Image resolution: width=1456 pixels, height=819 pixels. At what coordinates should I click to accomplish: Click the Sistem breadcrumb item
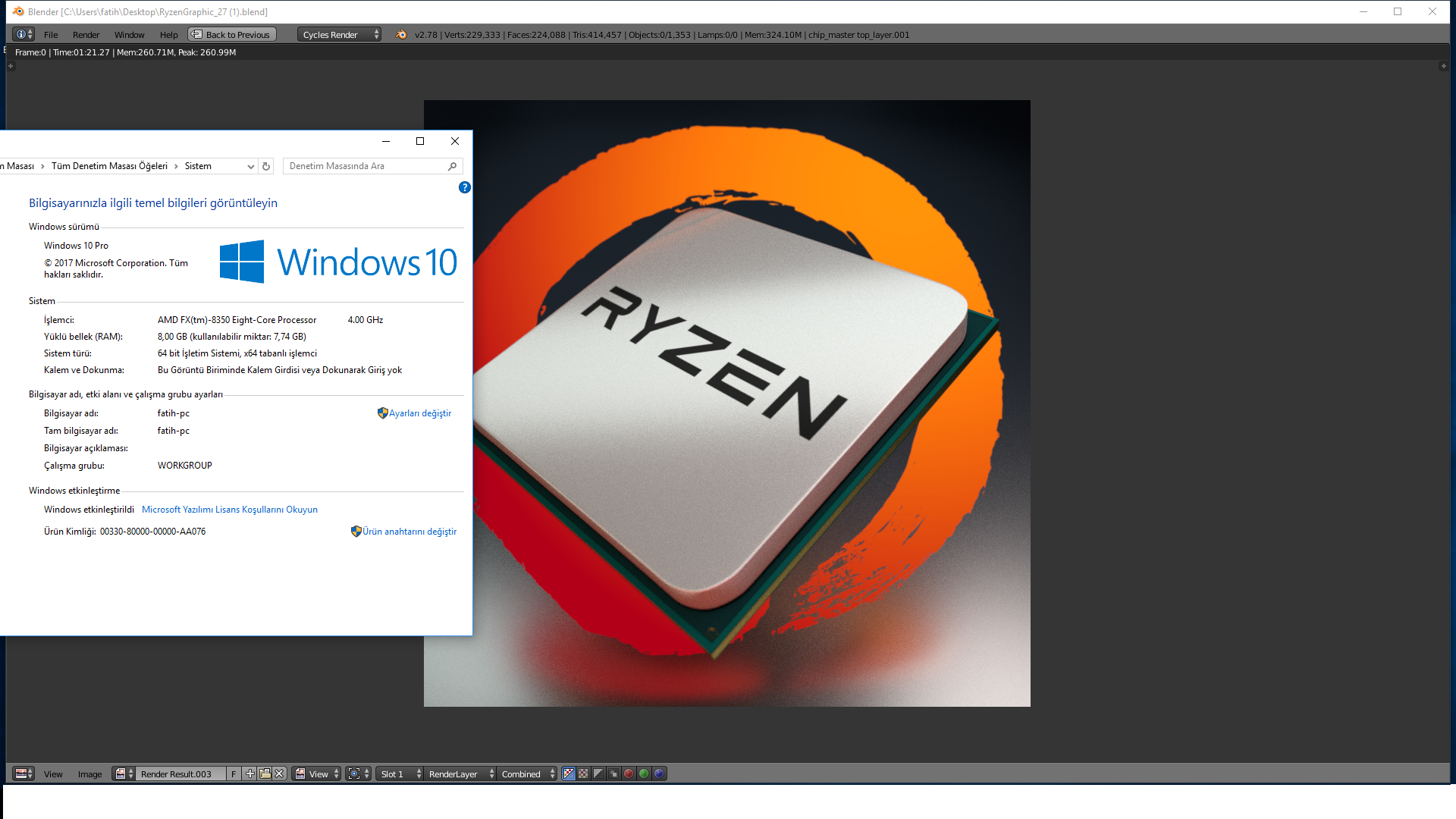click(x=198, y=166)
